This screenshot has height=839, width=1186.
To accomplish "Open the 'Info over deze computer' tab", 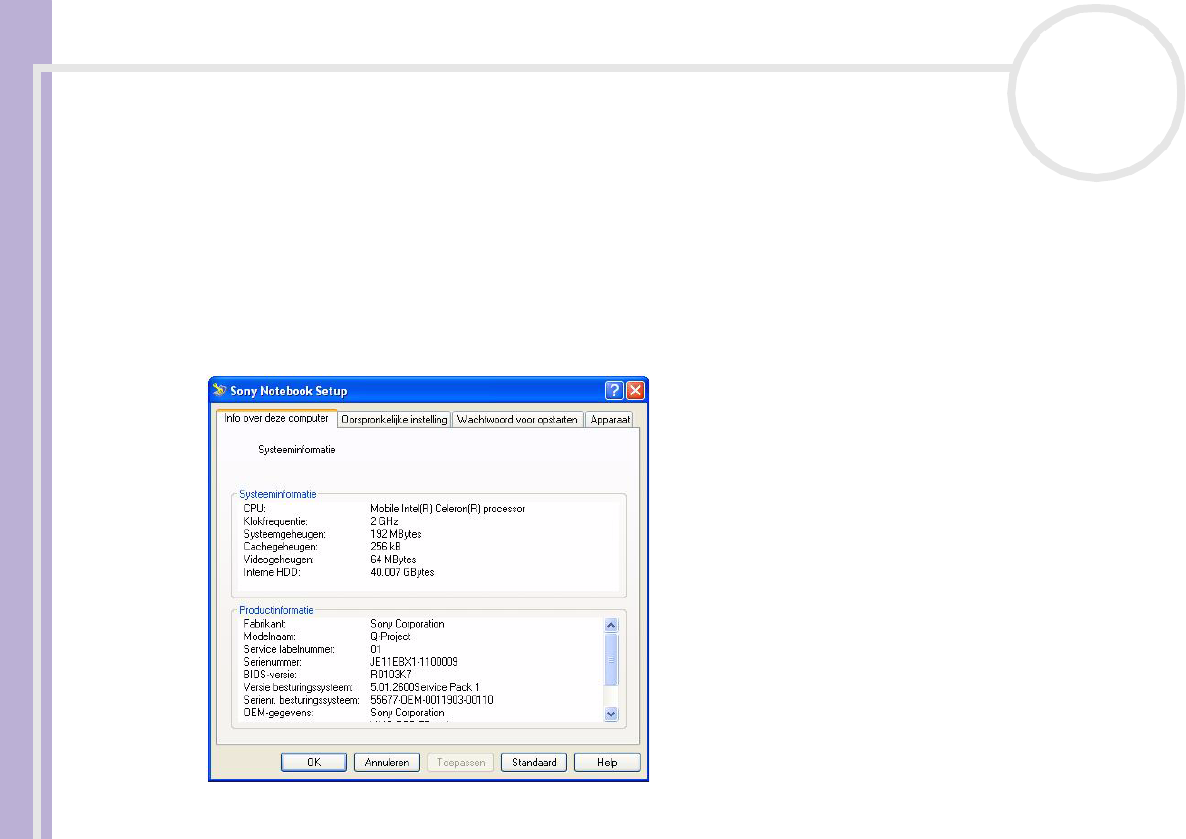I will pos(276,418).
